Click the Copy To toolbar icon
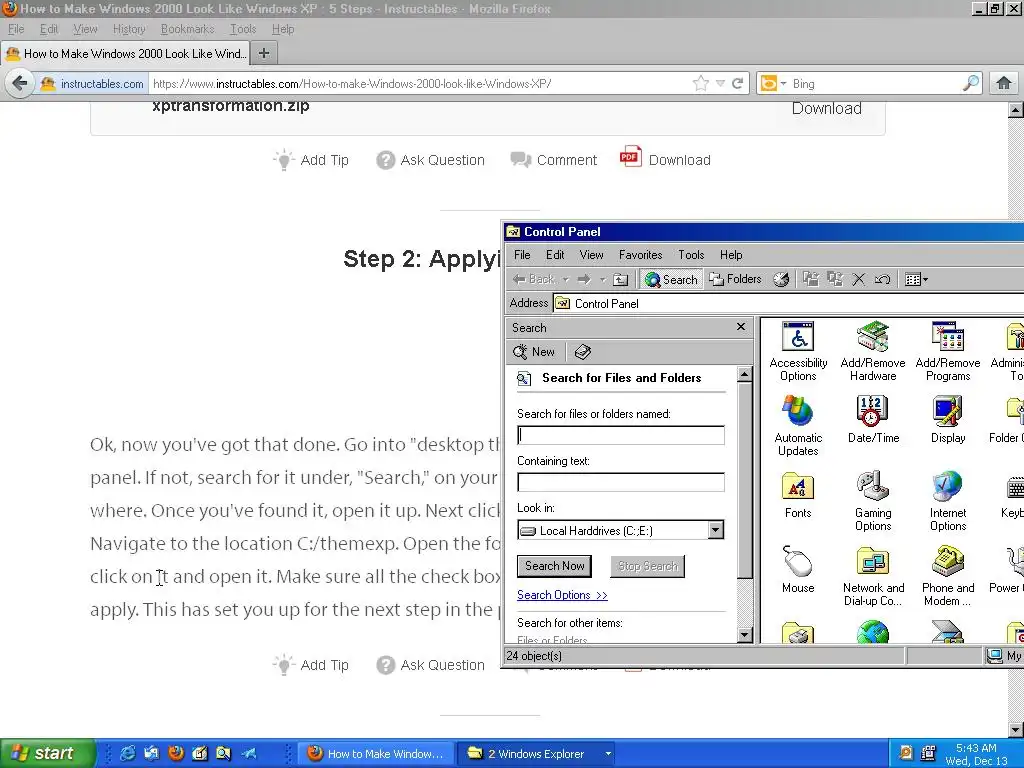This screenshot has width=1024, height=768. (x=835, y=280)
